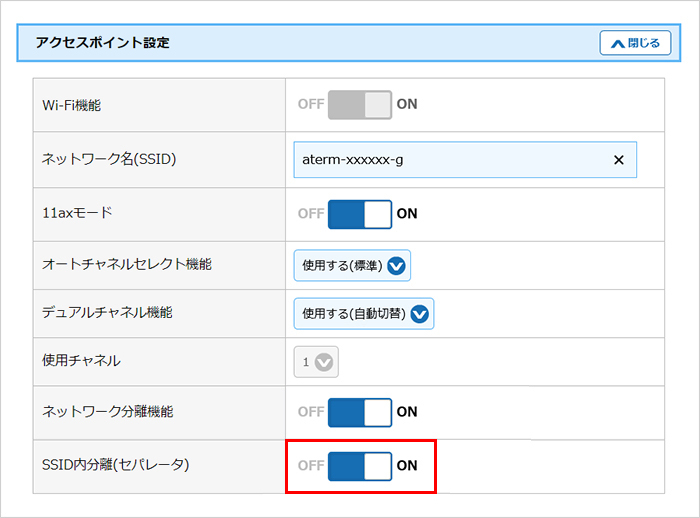Toggle the SSID内分離(セパレータ) switch
The height and width of the screenshot is (518, 700).
[360, 466]
